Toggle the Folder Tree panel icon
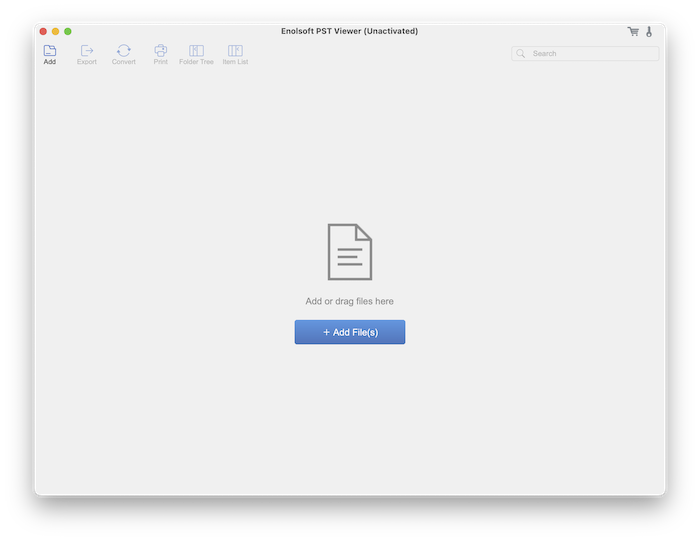This screenshot has height=541, width=700. pyautogui.click(x=196, y=50)
